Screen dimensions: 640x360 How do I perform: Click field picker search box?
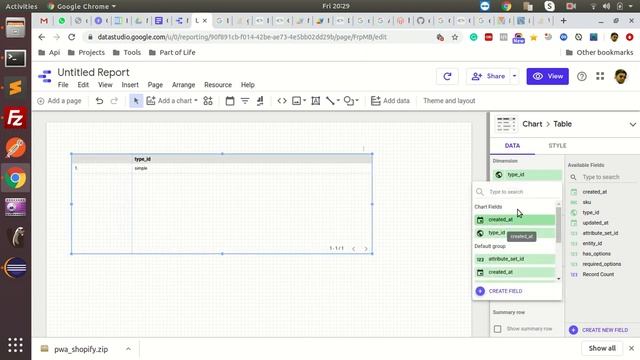(x=517, y=192)
